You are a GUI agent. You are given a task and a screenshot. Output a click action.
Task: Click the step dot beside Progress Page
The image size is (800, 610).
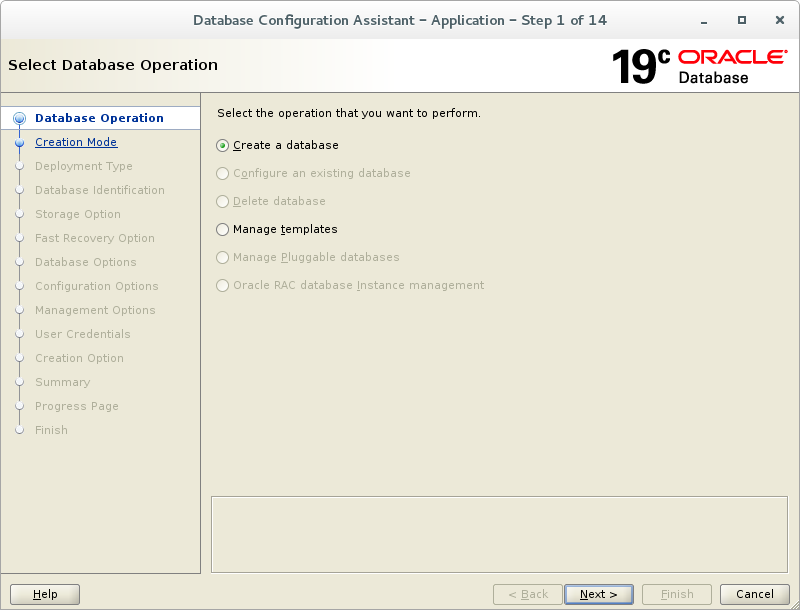(x=20, y=406)
